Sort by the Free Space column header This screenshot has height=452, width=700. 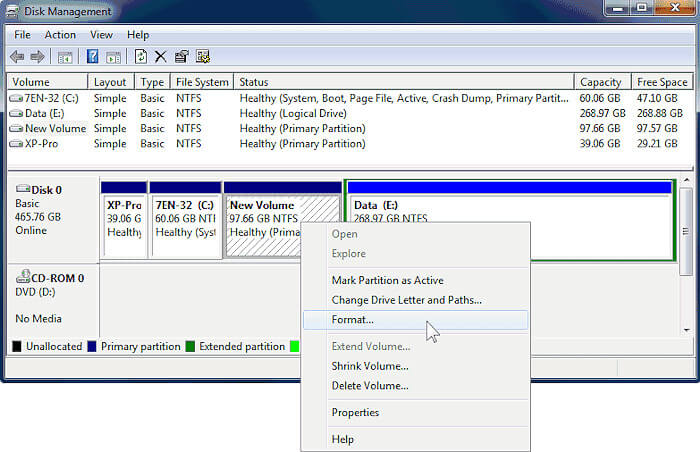point(662,82)
